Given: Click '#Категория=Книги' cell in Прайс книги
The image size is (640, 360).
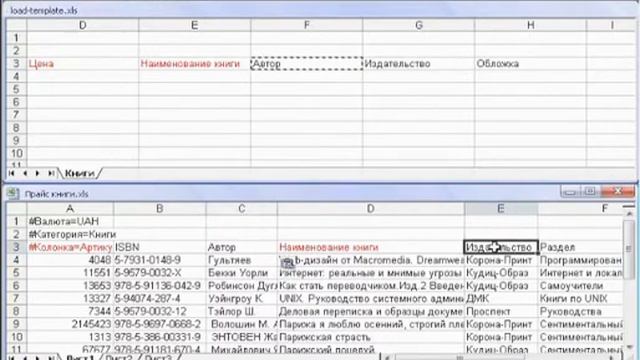Looking at the screenshot, I should pyautogui.click(x=70, y=234).
